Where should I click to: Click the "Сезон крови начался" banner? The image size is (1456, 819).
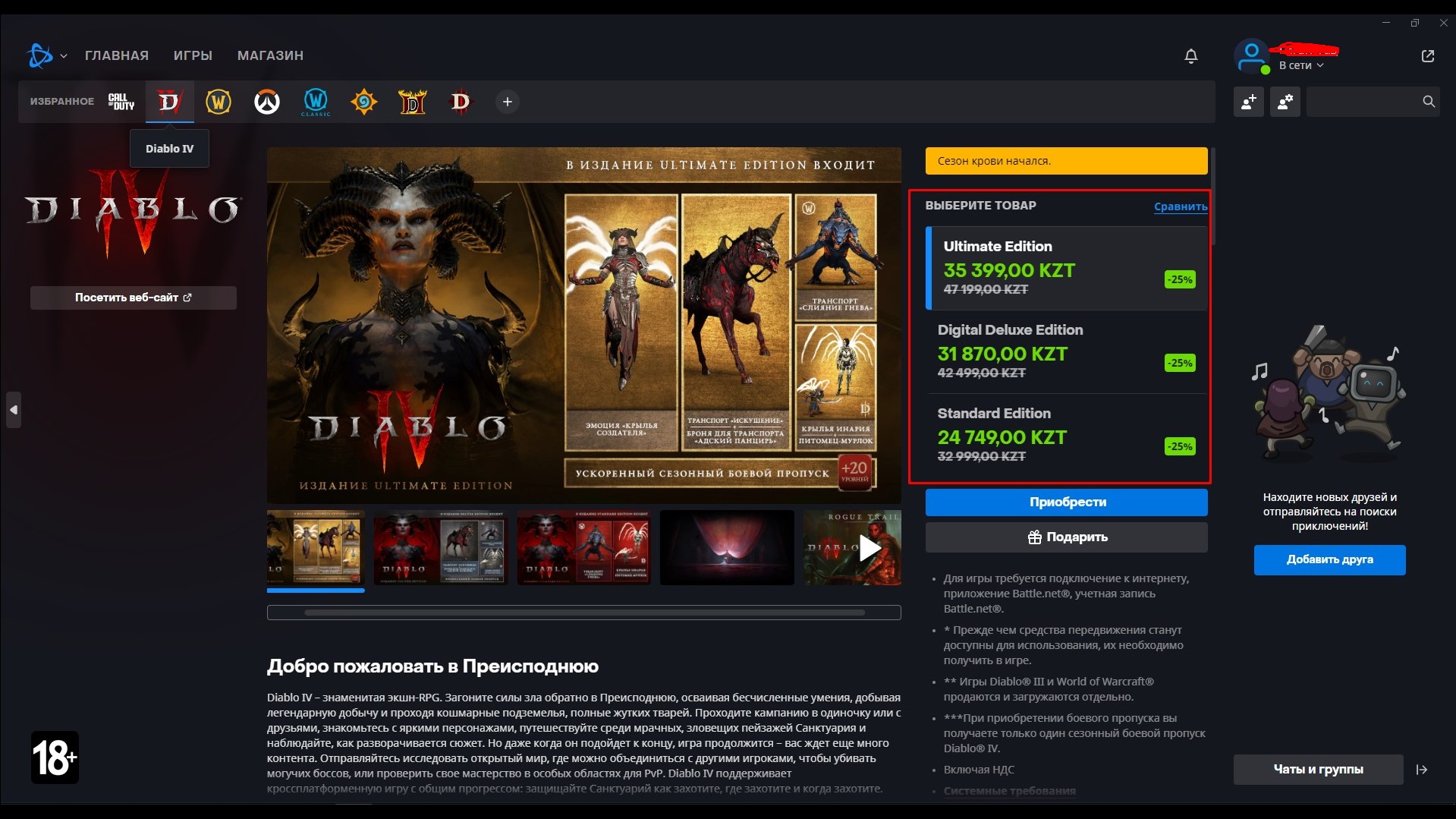[x=1066, y=161]
